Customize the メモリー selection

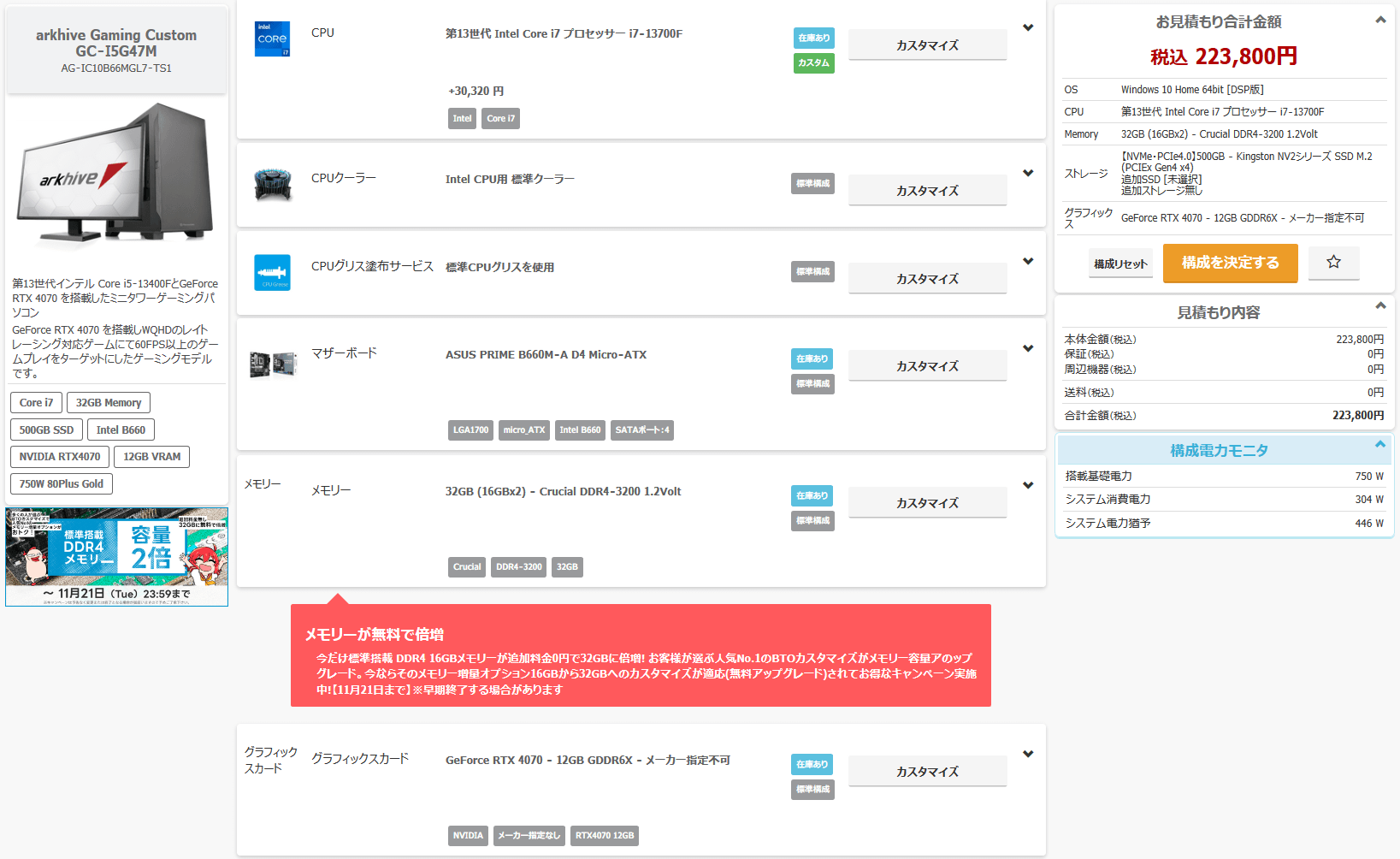(x=927, y=503)
